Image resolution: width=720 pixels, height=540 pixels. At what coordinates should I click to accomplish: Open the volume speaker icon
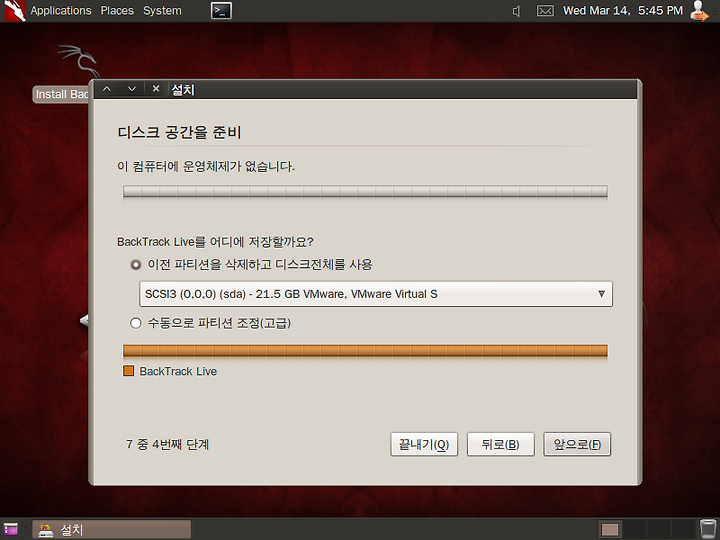click(517, 11)
